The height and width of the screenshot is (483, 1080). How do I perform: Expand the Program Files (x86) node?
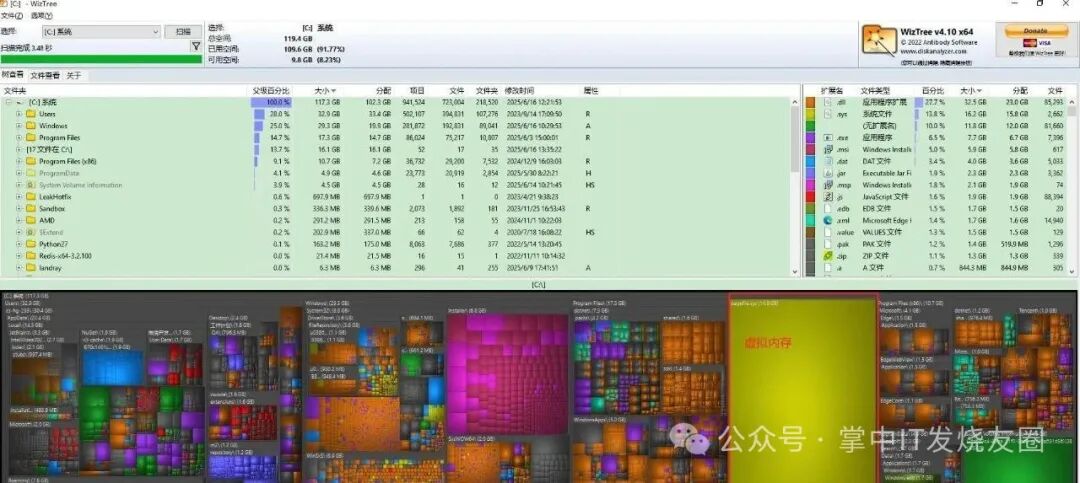pyautogui.click(x=19, y=161)
